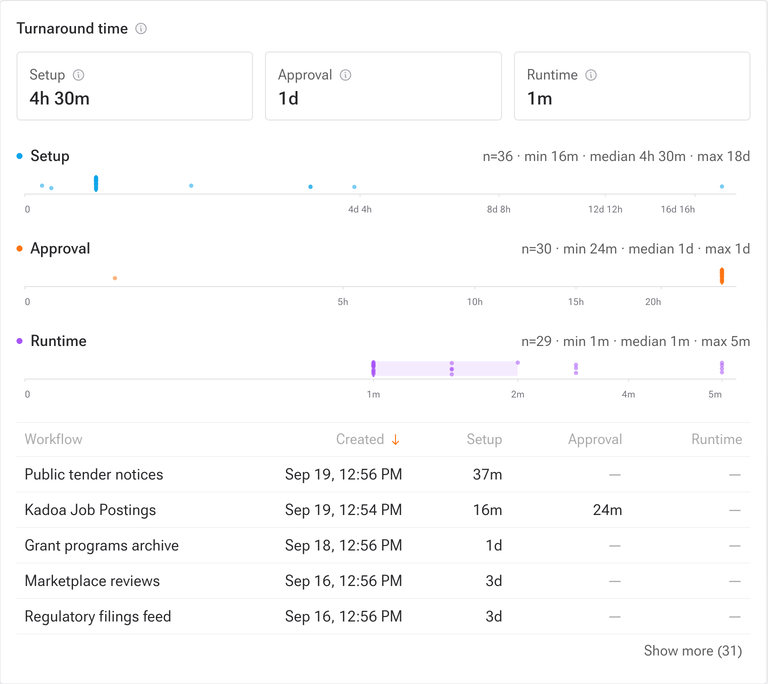Image resolution: width=768 pixels, height=684 pixels.
Task: Click '10h' tick on Approval axis
Action: [475, 302]
